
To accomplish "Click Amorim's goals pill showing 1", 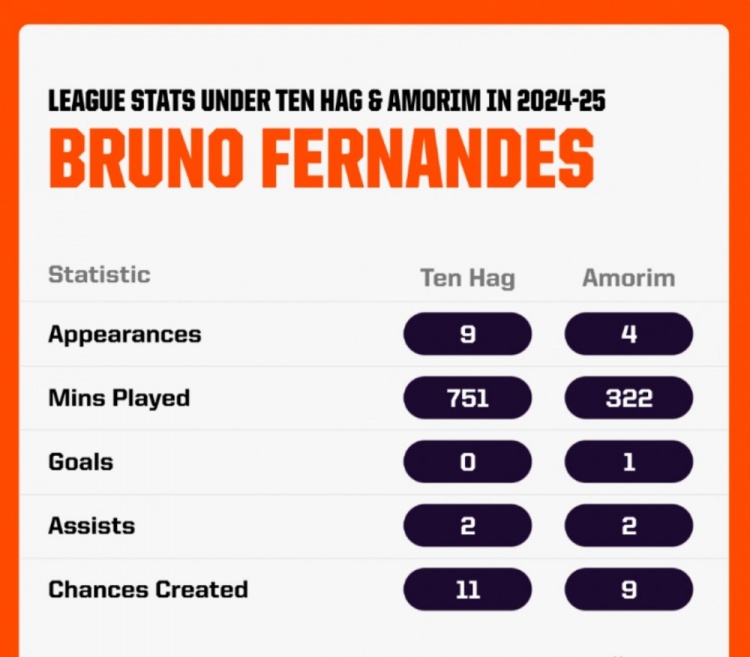I will tap(628, 462).
